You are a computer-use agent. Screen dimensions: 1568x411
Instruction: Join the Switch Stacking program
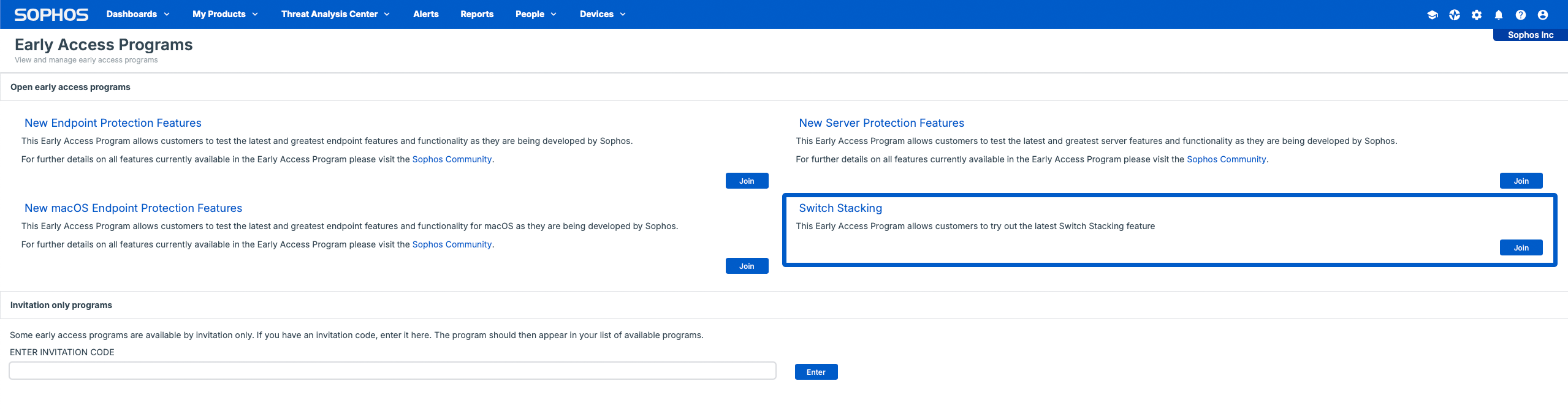(1521, 247)
